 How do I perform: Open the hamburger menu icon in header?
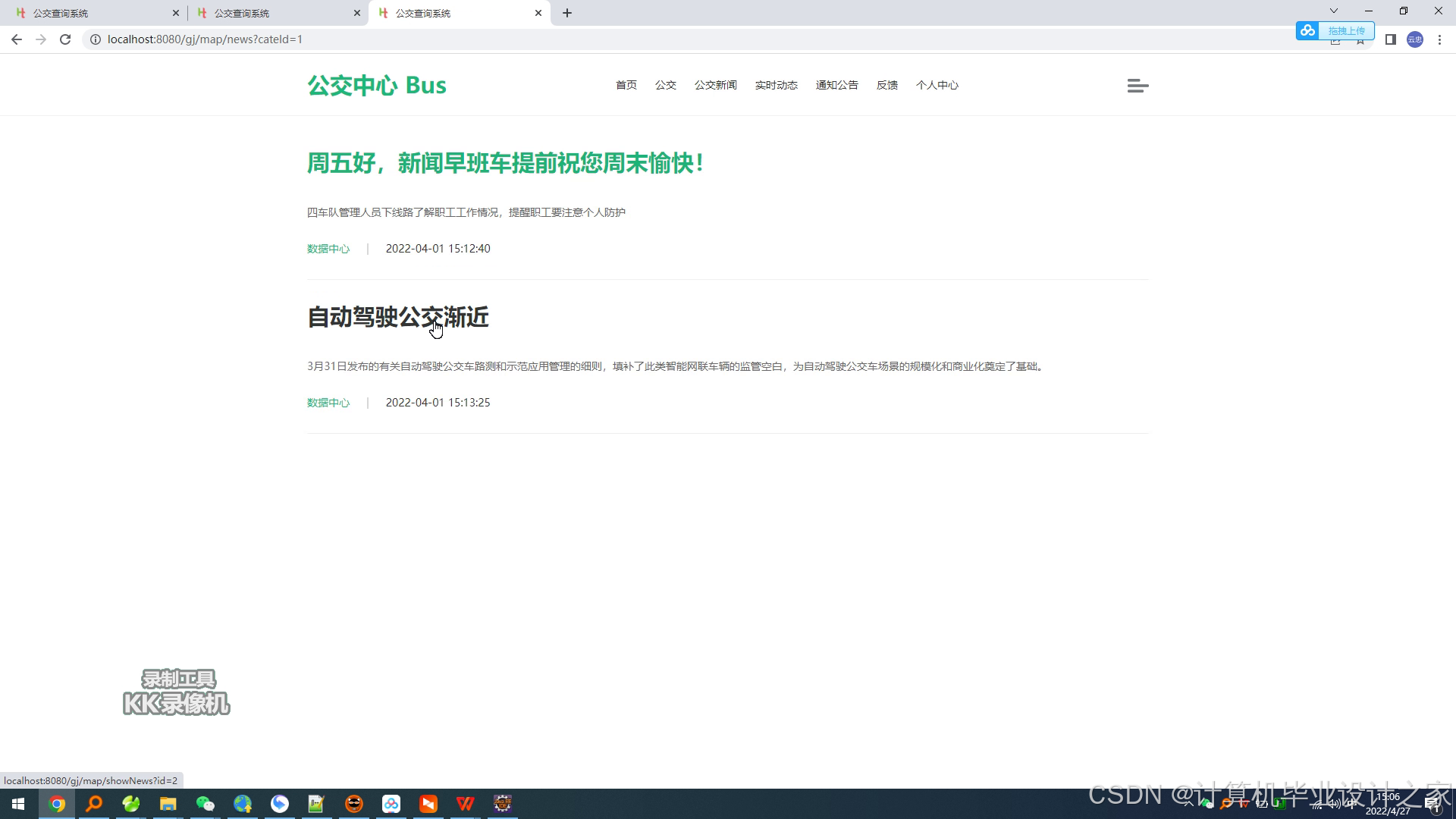click(1137, 86)
